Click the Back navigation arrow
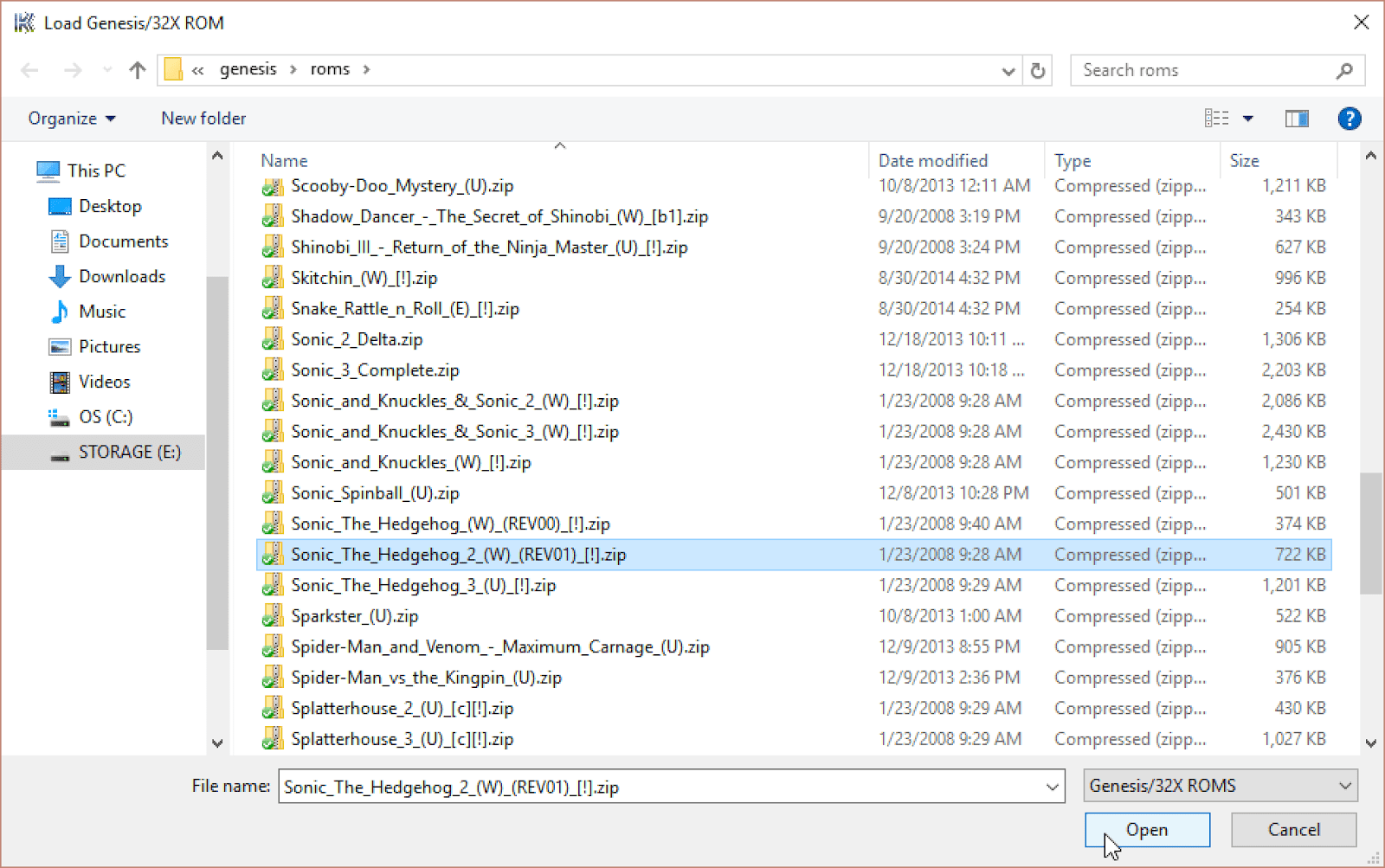Screen dimensions: 1385x868 29,70
